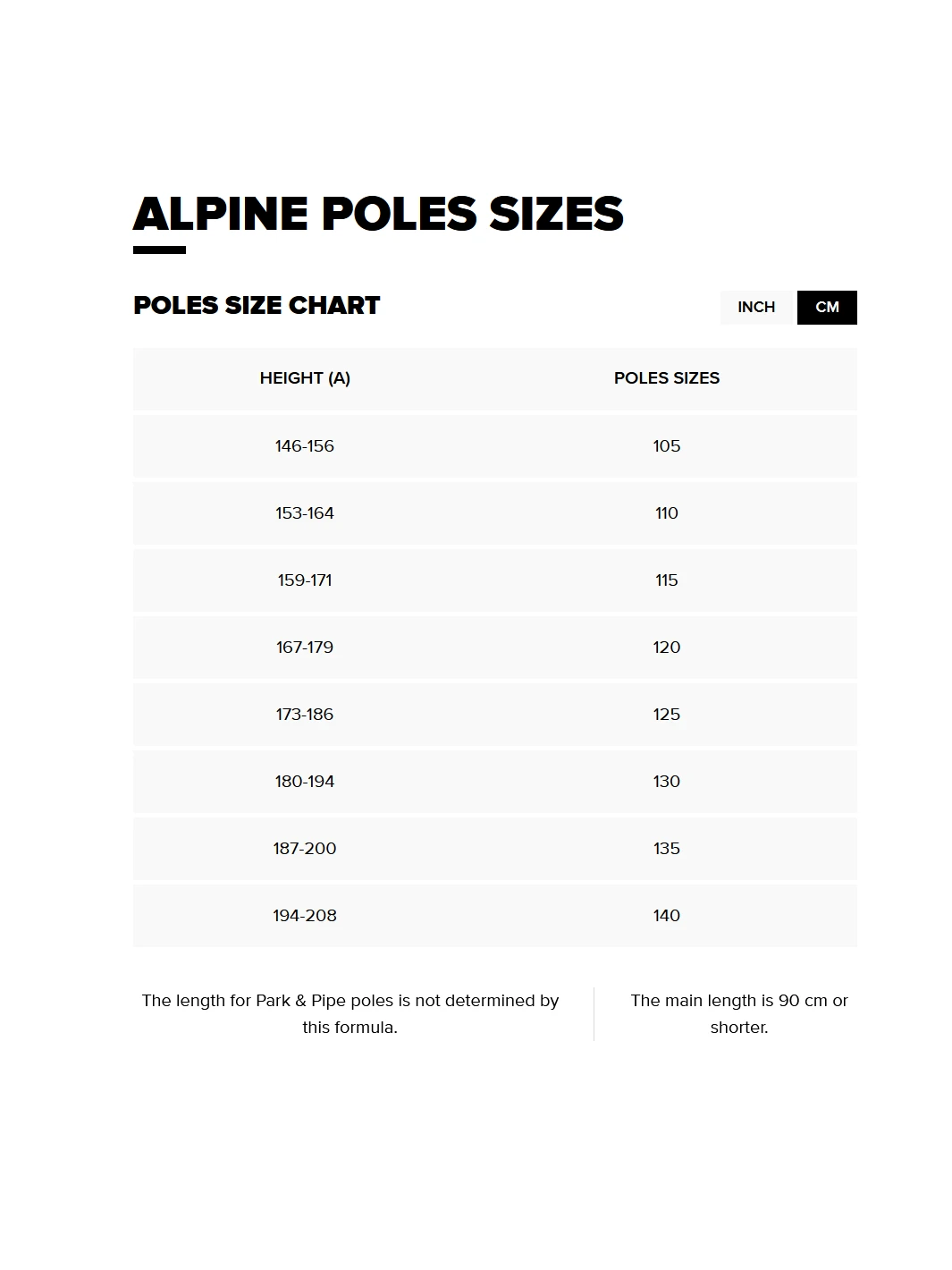The height and width of the screenshot is (1270, 952).
Task: Select the 120 pole size cell
Action: tap(667, 647)
